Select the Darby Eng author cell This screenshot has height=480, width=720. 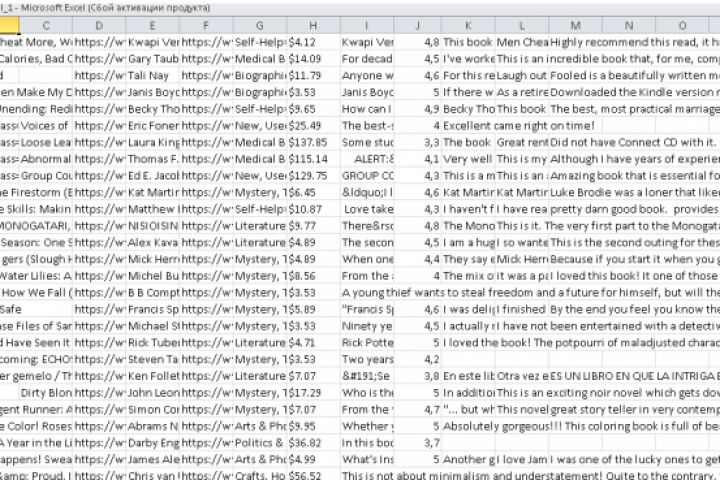click(x=152, y=443)
